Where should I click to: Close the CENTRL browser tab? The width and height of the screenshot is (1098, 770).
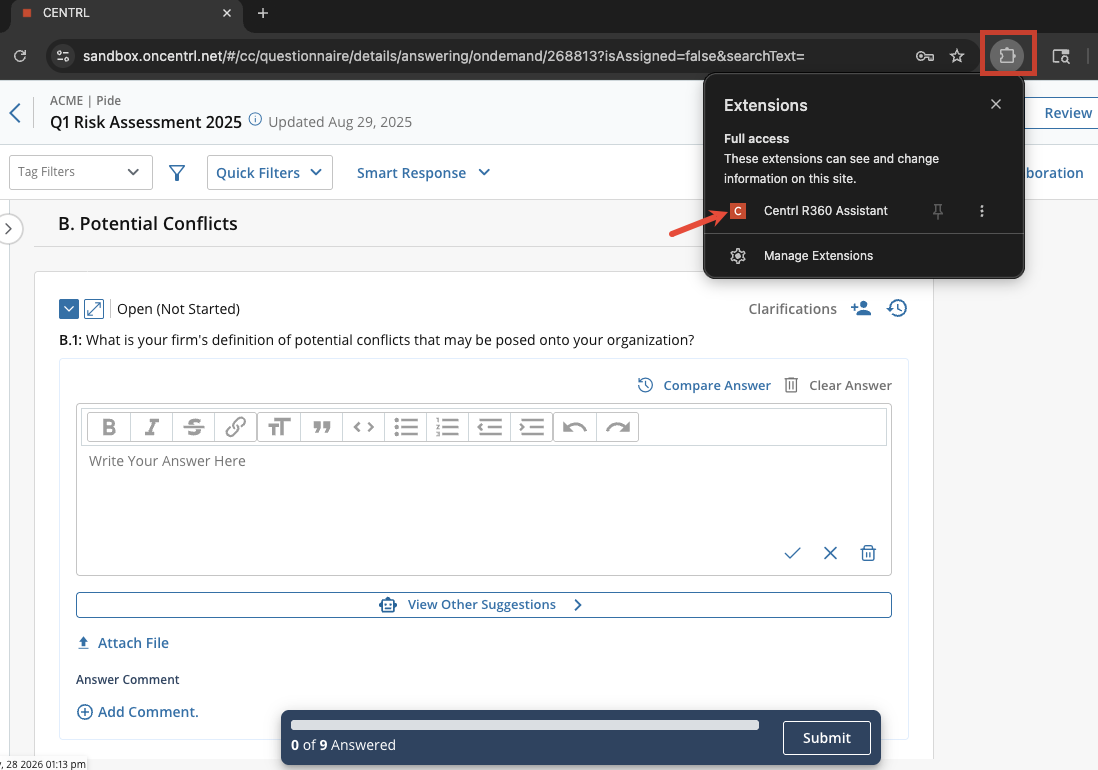click(x=227, y=13)
